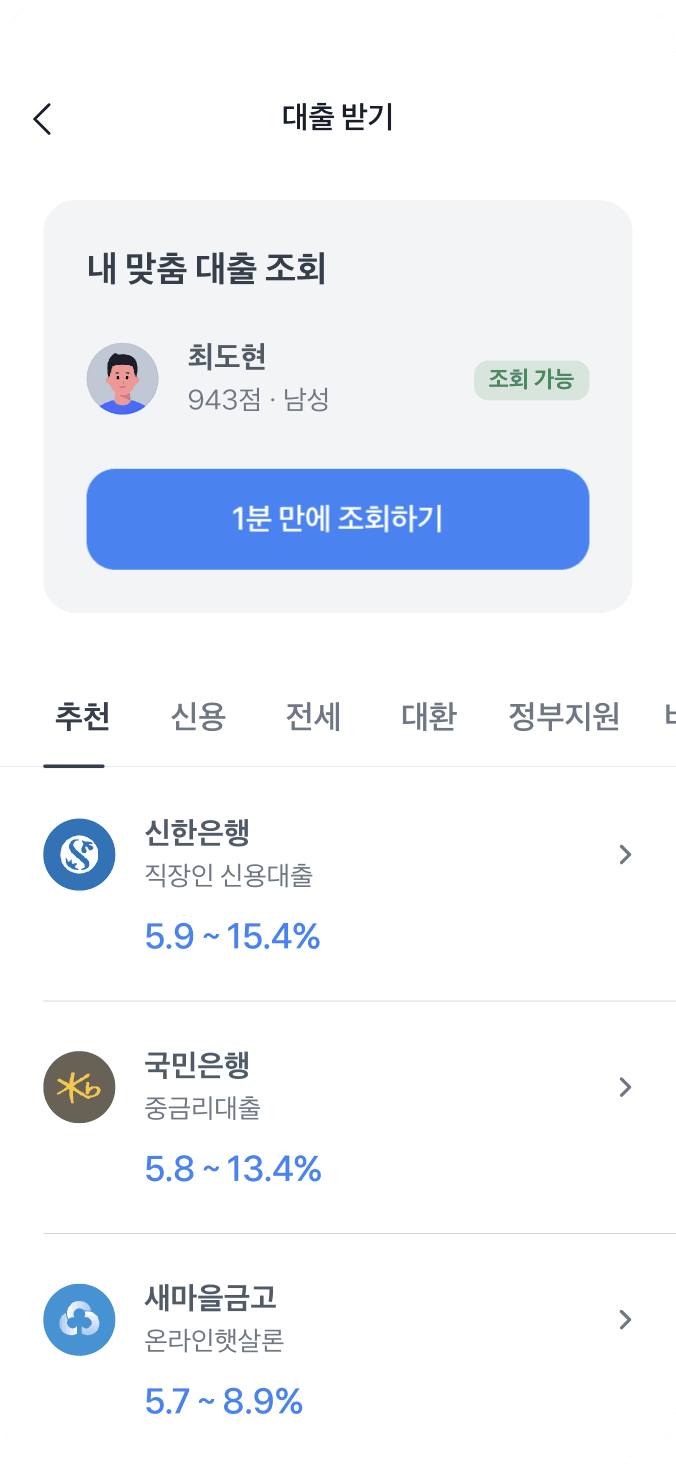Tap the 조회 가능 status badge
Viewport: 676px width, 1464px height.
point(531,380)
